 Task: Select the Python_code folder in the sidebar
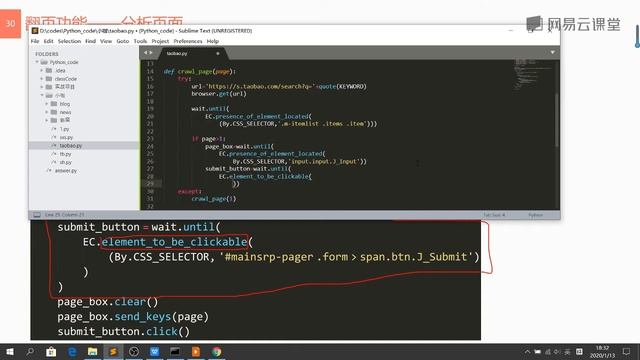(x=64, y=62)
